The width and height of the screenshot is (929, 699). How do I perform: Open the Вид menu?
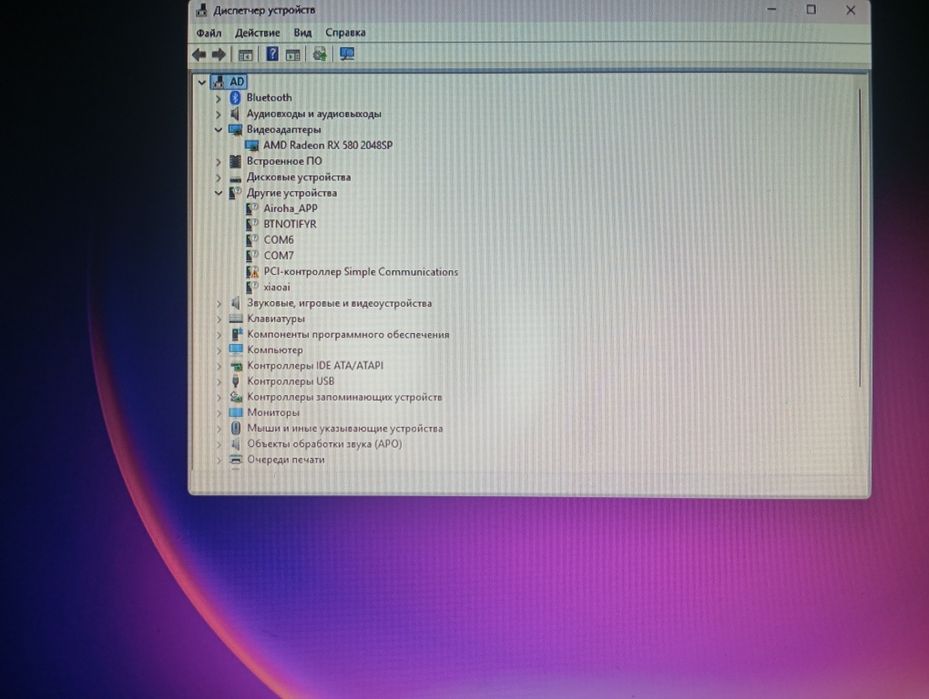(x=303, y=33)
